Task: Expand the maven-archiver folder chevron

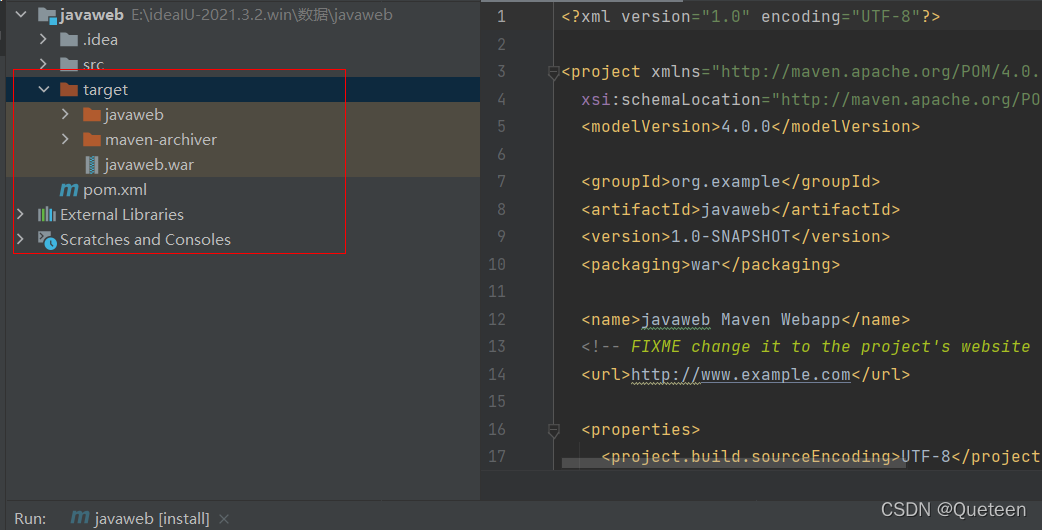Action: click(x=65, y=139)
